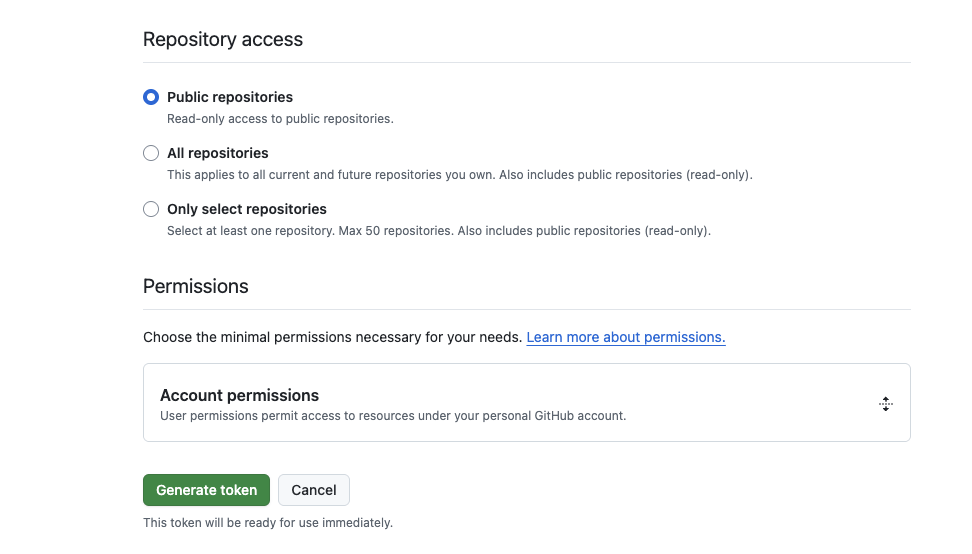This screenshot has height=554, width=972.
Task: Click the Permissions section heading
Action: pos(196,286)
